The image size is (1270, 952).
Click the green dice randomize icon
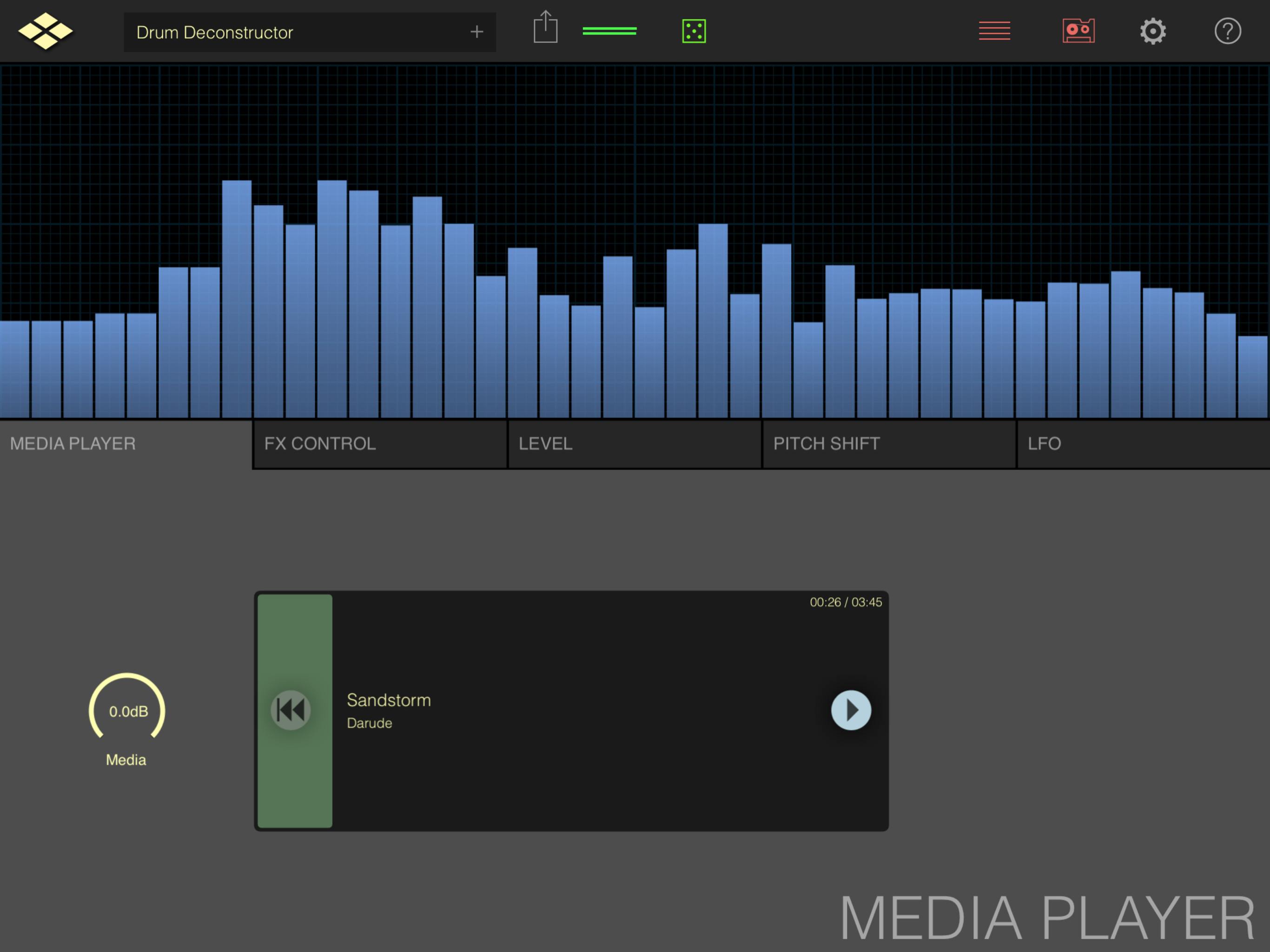click(x=694, y=31)
